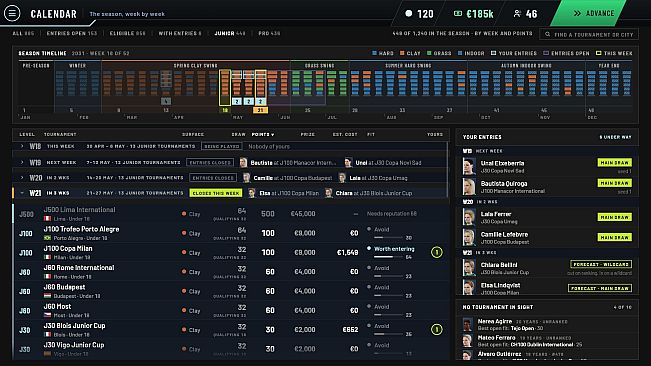651x366 pixels.
Task: Click clay surface dot on J60 Most
Action: tap(184, 311)
